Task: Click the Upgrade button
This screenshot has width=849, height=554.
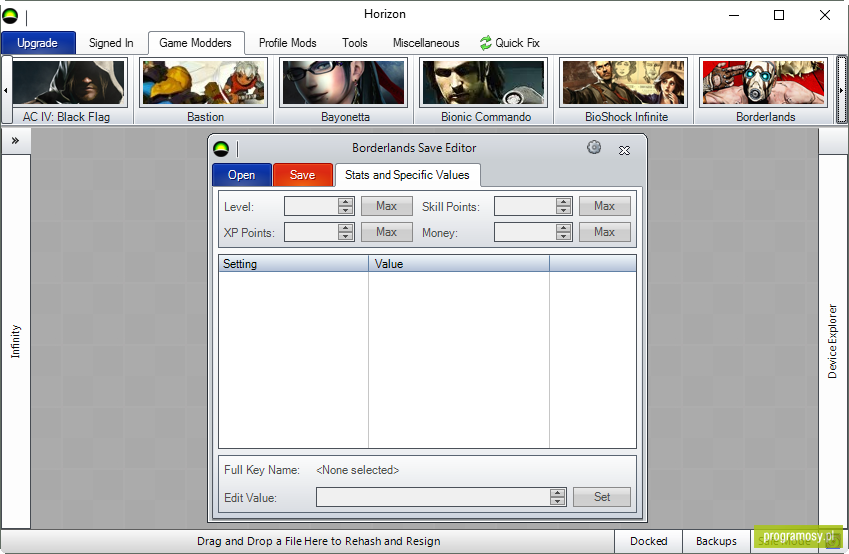Action: [38, 43]
